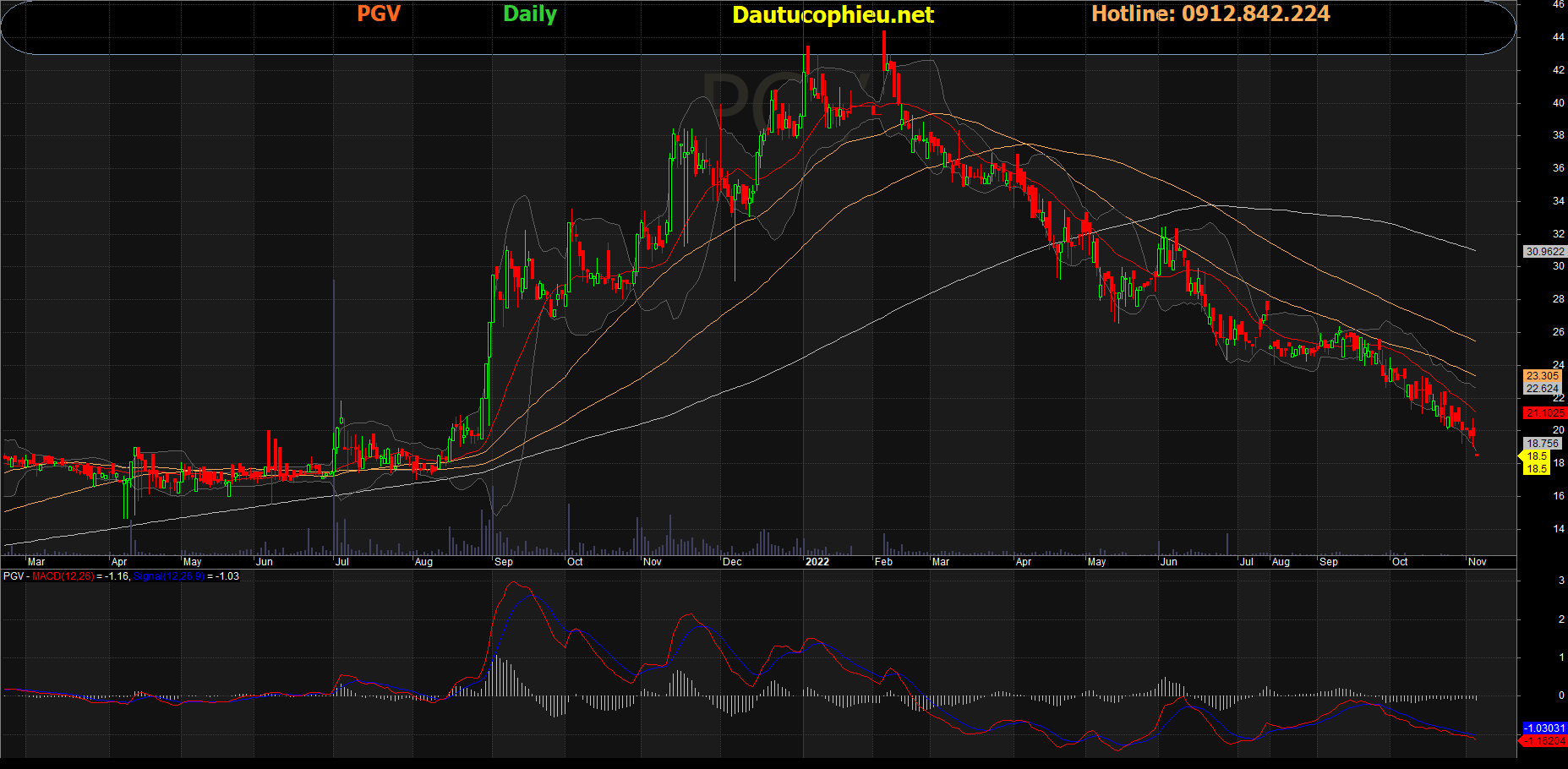Click the 0 level on MACD axis
The width and height of the screenshot is (1568, 769).
tap(1561, 695)
